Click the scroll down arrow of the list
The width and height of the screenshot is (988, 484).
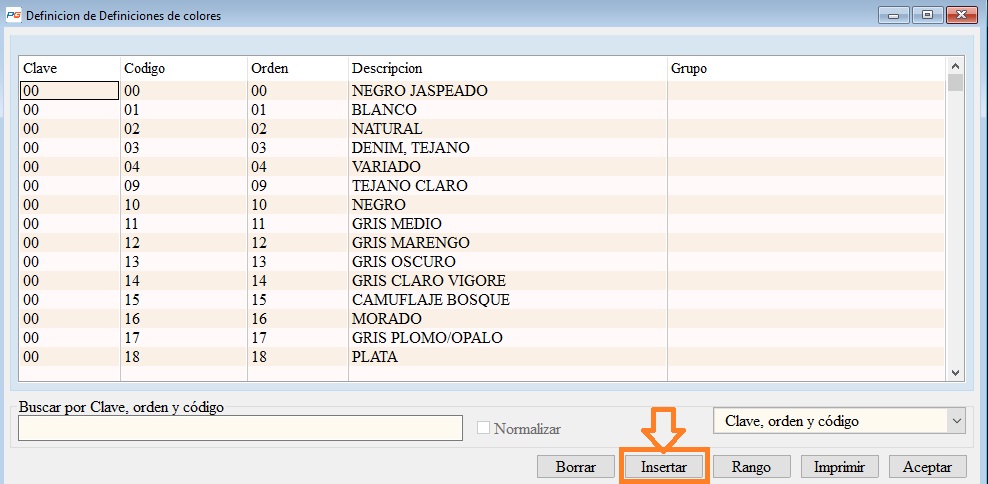coord(955,373)
